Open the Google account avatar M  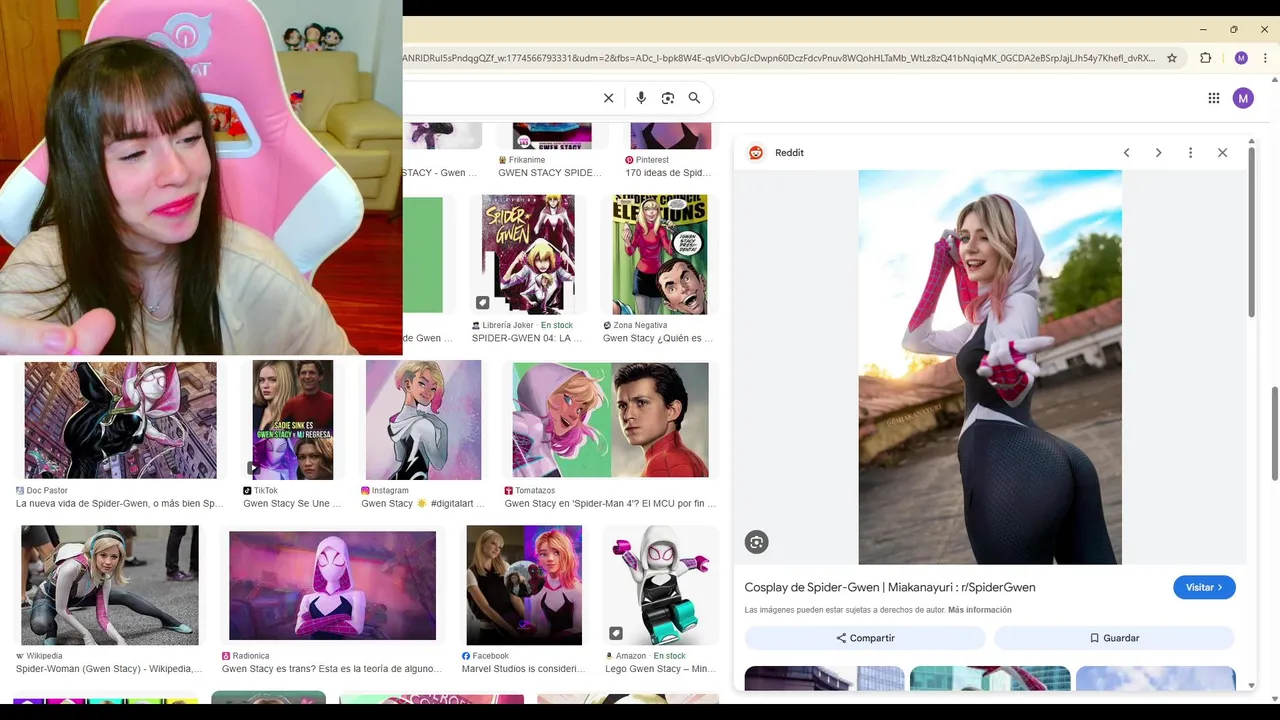1243,98
